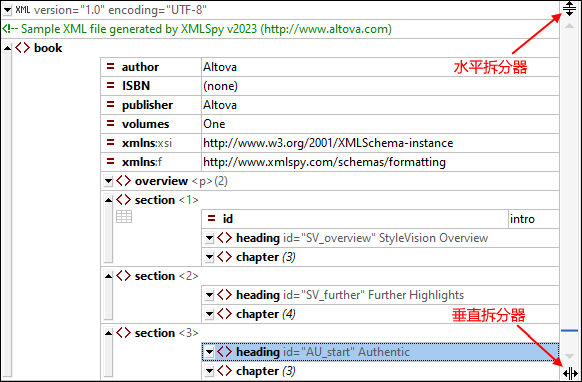Viewport: 582px width, 382px height.
Task: Click the blue marker in the scrollbar
Action: (x=569, y=330)
